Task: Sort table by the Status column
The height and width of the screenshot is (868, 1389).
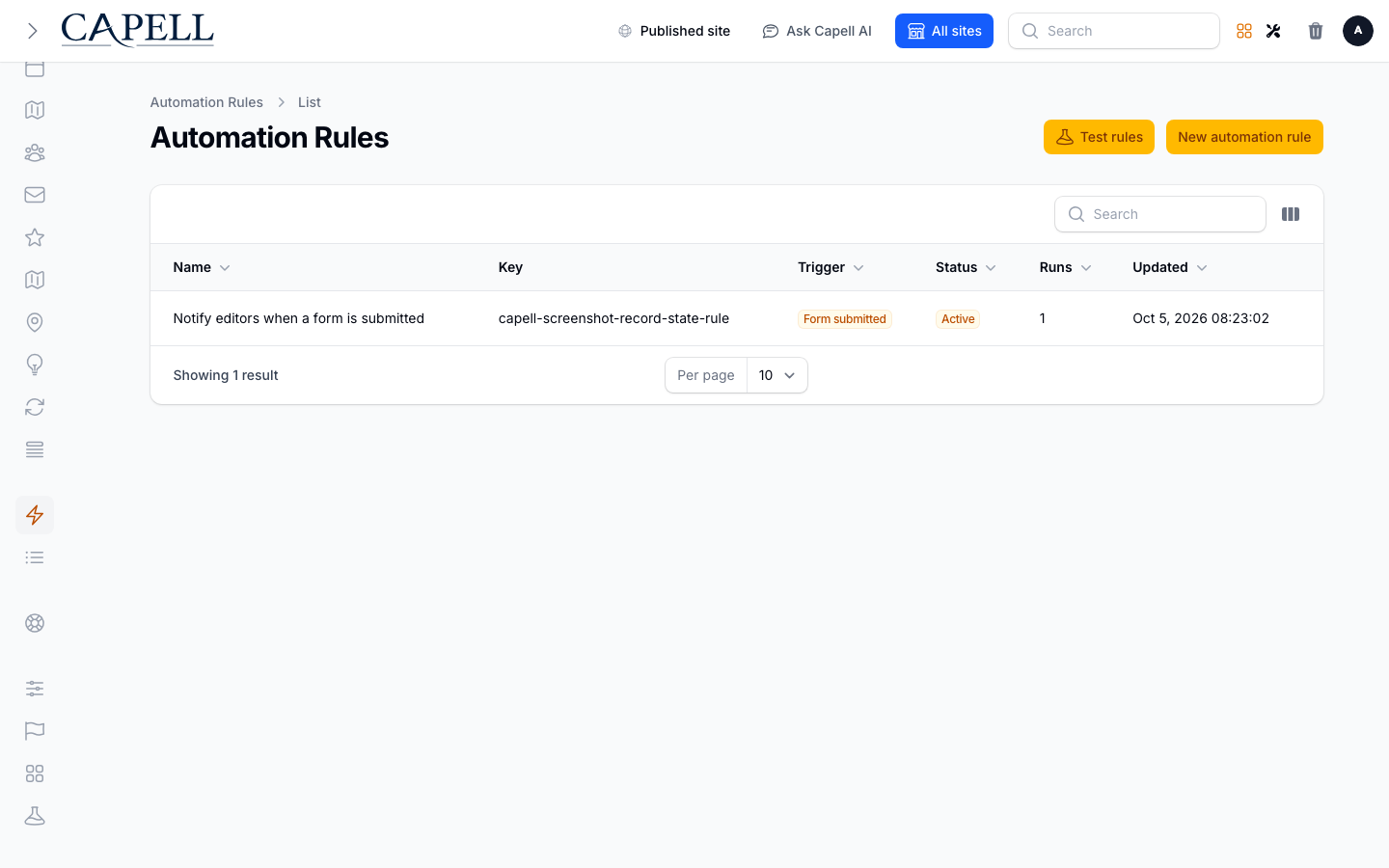Action: [966, 267]
